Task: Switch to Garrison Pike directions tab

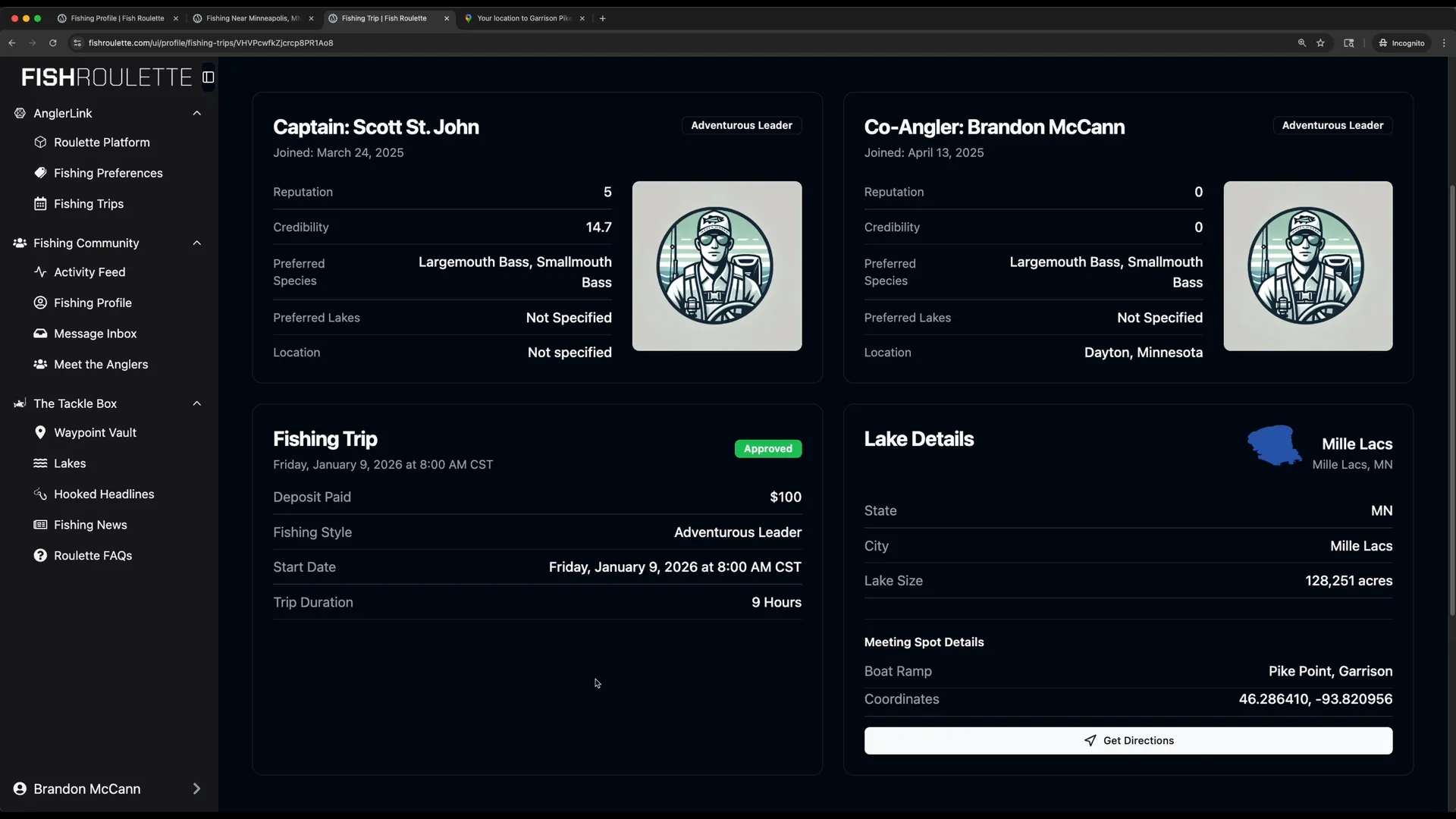Action: pyautogui.click(x=523, y=18)
